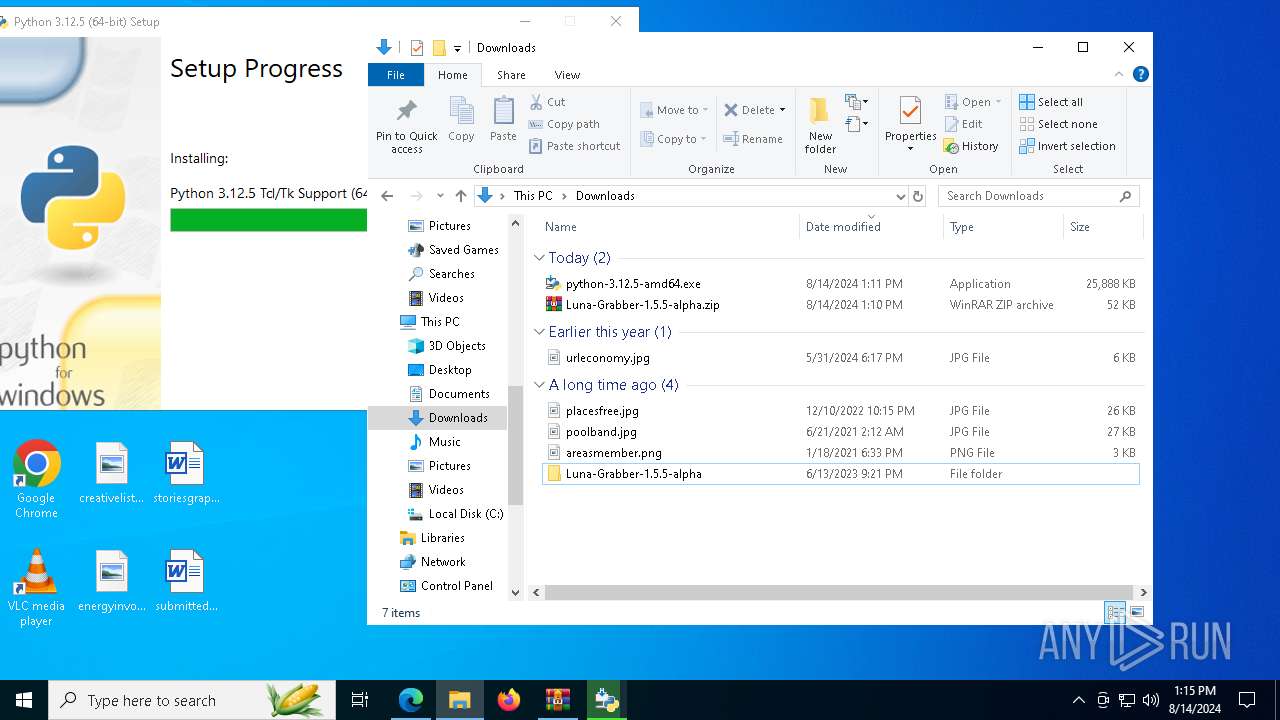1280x720 pixels.
Task: Click Select all in ribbon
Action: pyautogui.click(x=1051, y=102)
